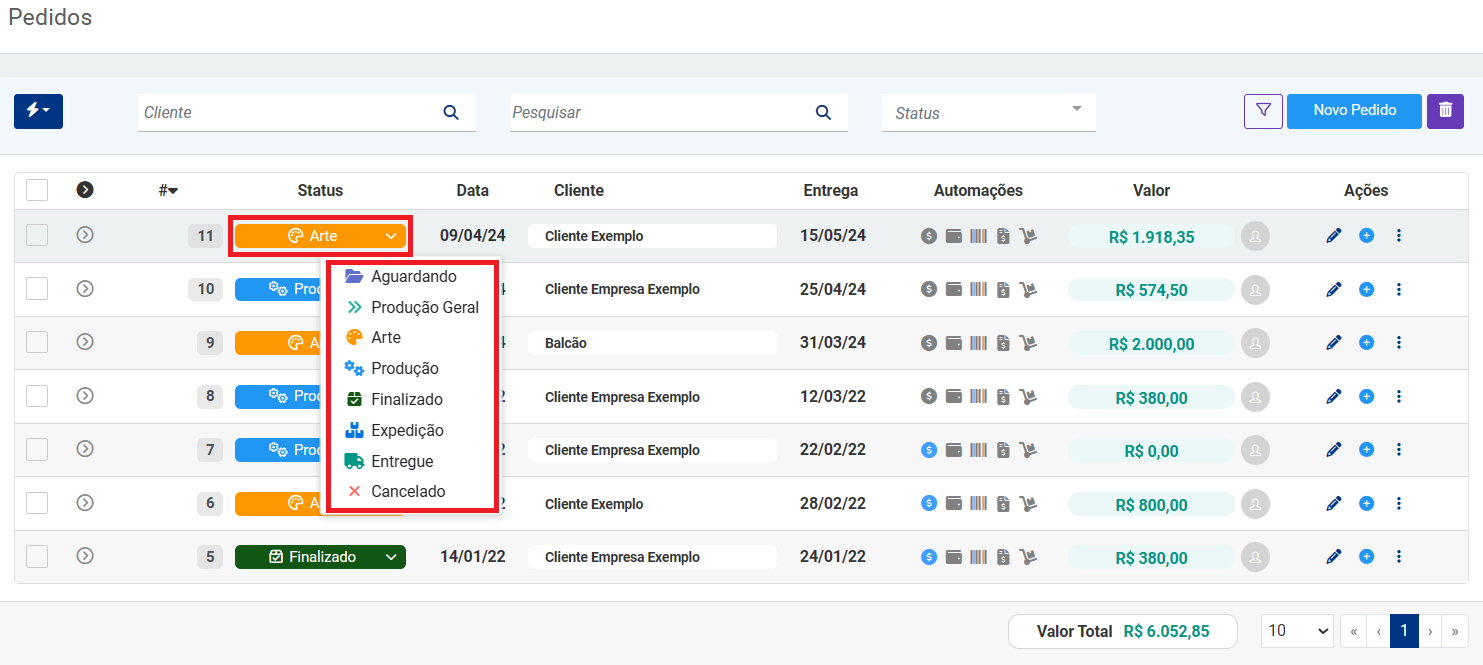The width and height of the screenshot is (1483, 665).
Task: Open the filter funnel icon
Action: [1263, 111]
